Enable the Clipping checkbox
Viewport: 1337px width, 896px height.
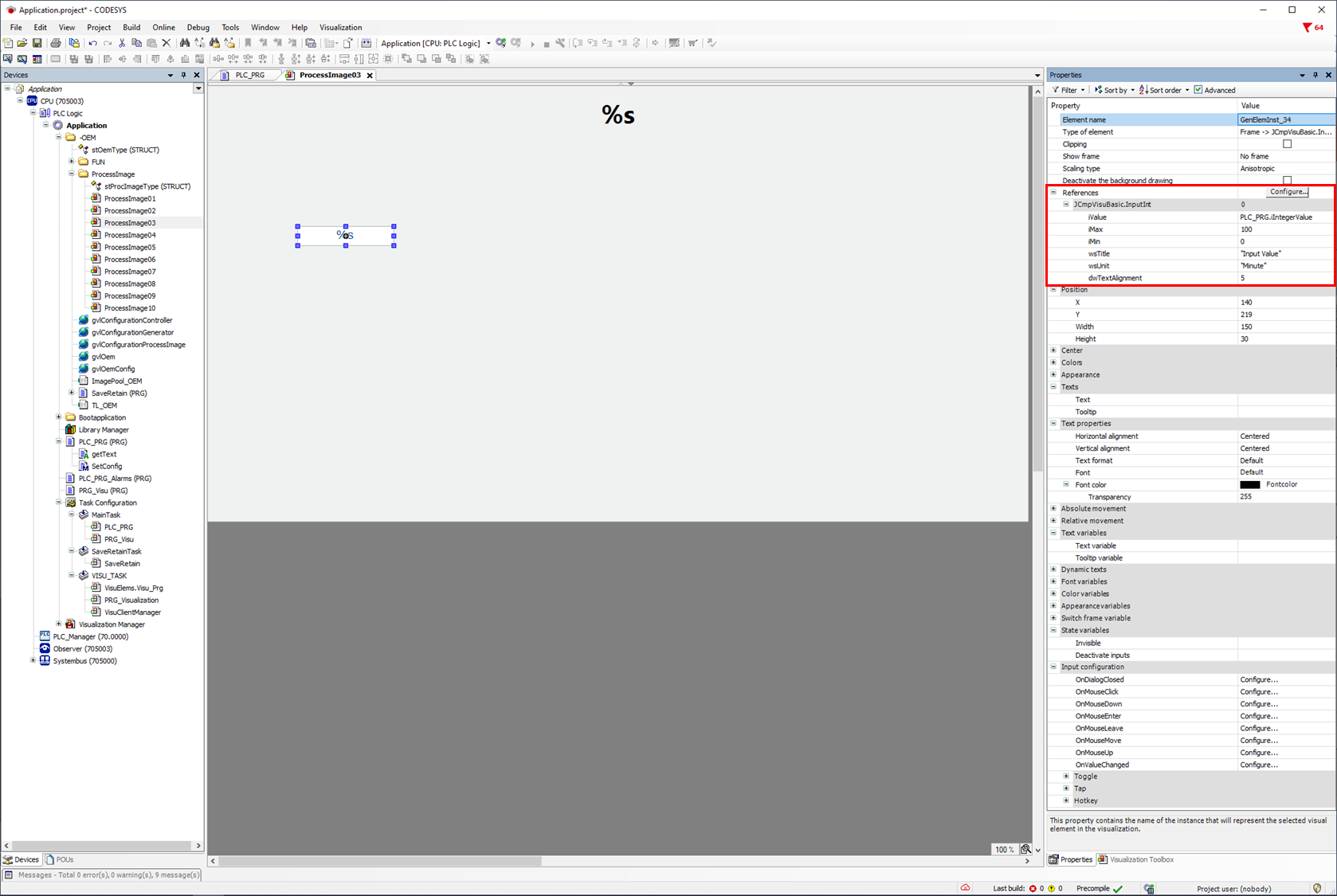(x=1287, y=144)
